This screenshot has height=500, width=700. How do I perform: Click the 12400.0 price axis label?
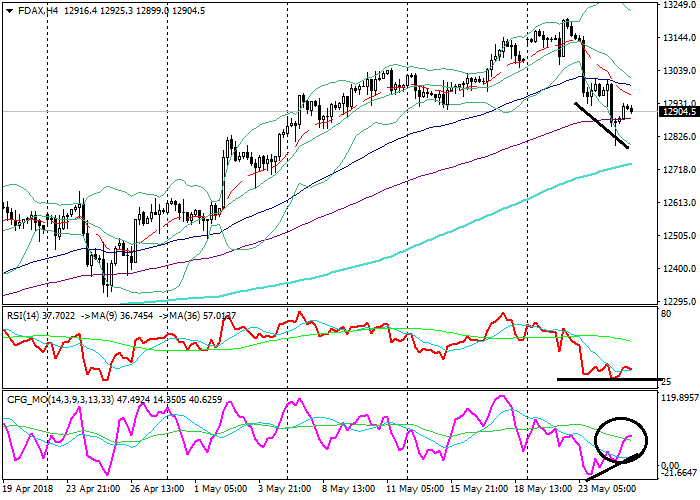678,269
